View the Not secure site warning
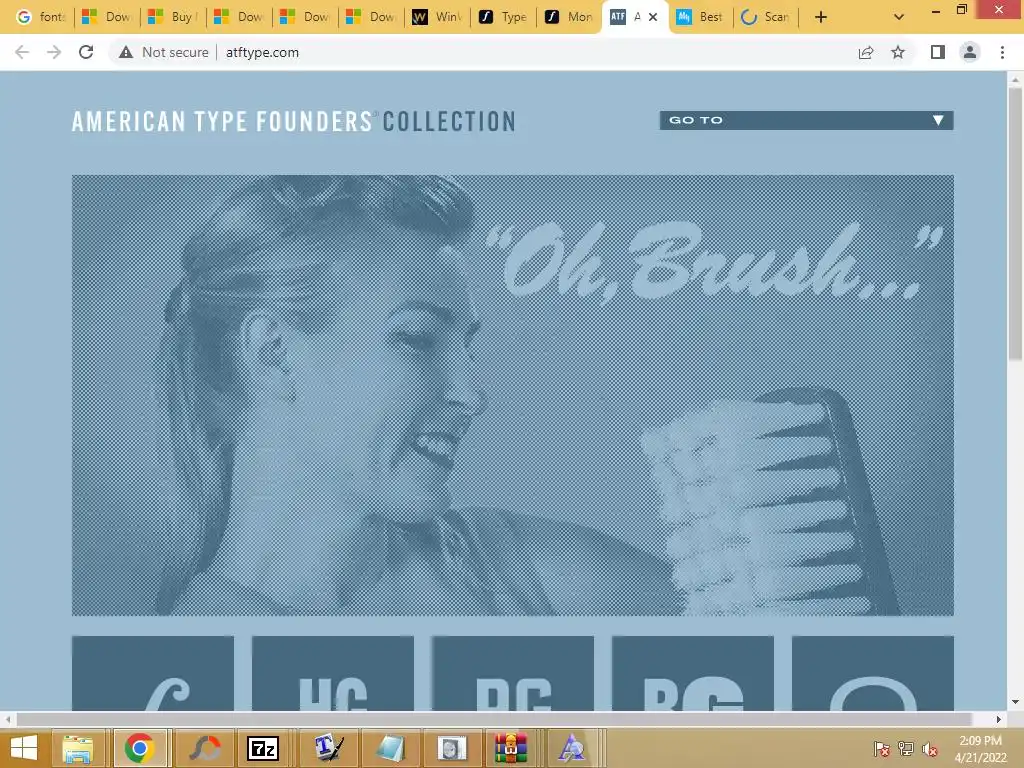Viewport: 1024px width, 768px height. pos(164,52)
